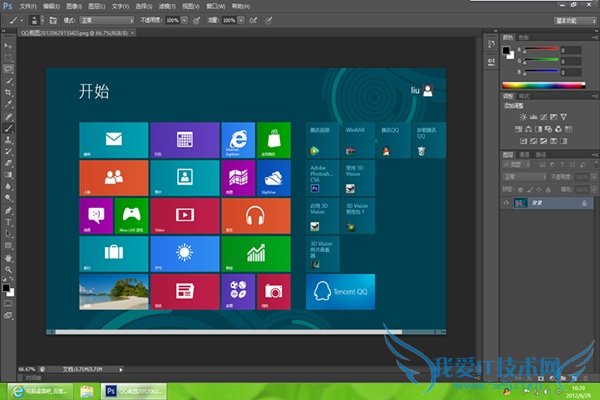The width and height of the screenshot is (600, 400).
Task: Toggle tablet pressure for size
Action: point(269,20)
